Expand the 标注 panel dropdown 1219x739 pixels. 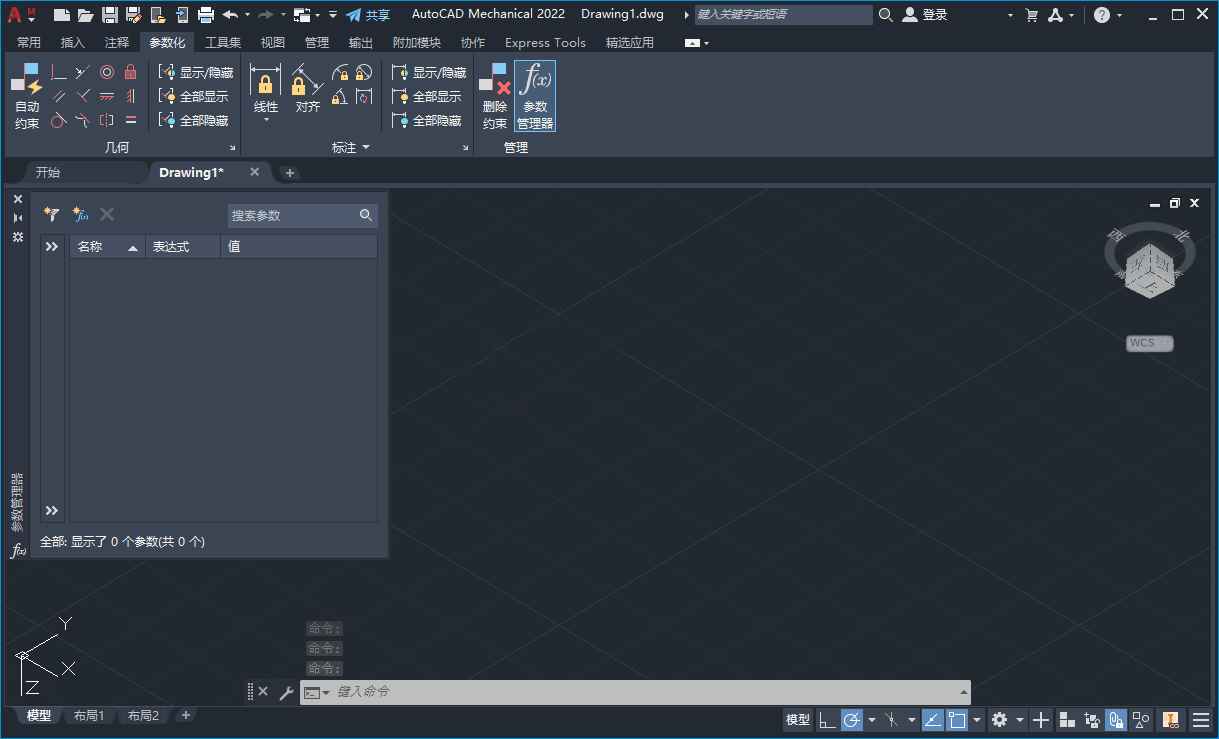point(351,147)
